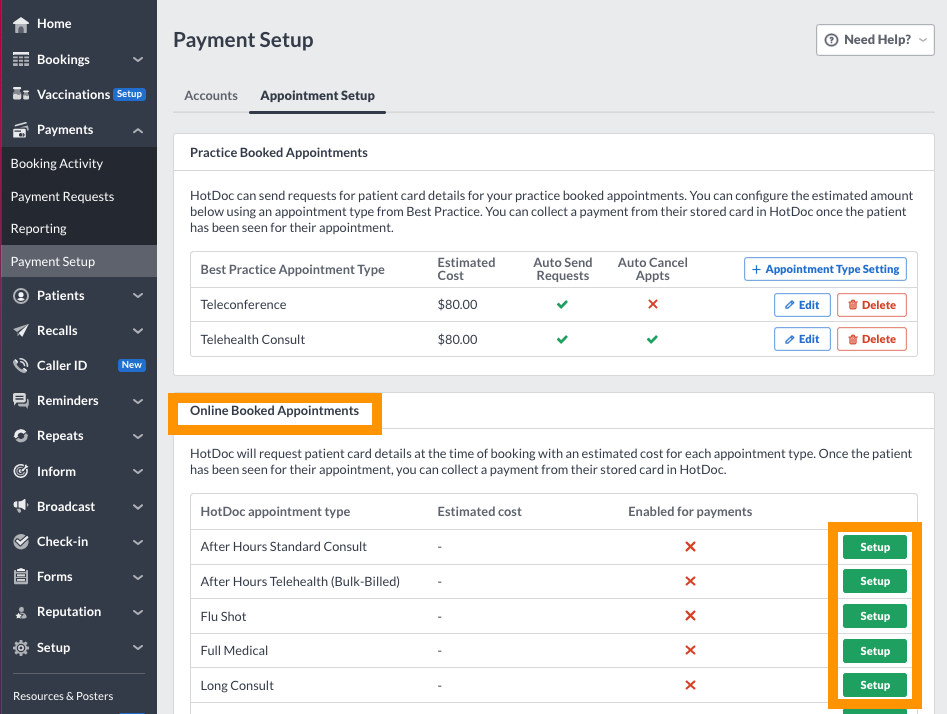Expand the Broadcast menu chevron
Screen dimensions: 947x714
138,507
